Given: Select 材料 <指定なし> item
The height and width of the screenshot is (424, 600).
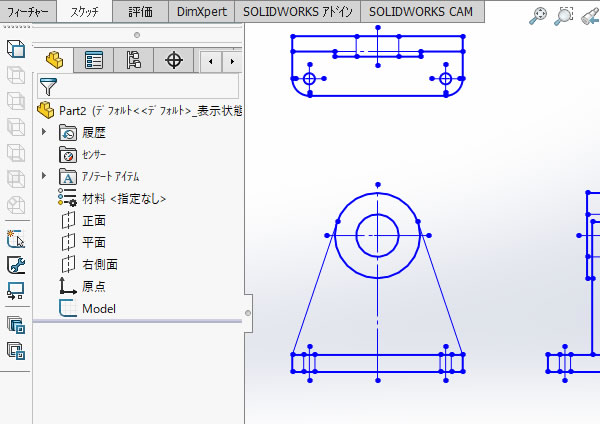Looking at the screenshot, I should coord(112,199).
